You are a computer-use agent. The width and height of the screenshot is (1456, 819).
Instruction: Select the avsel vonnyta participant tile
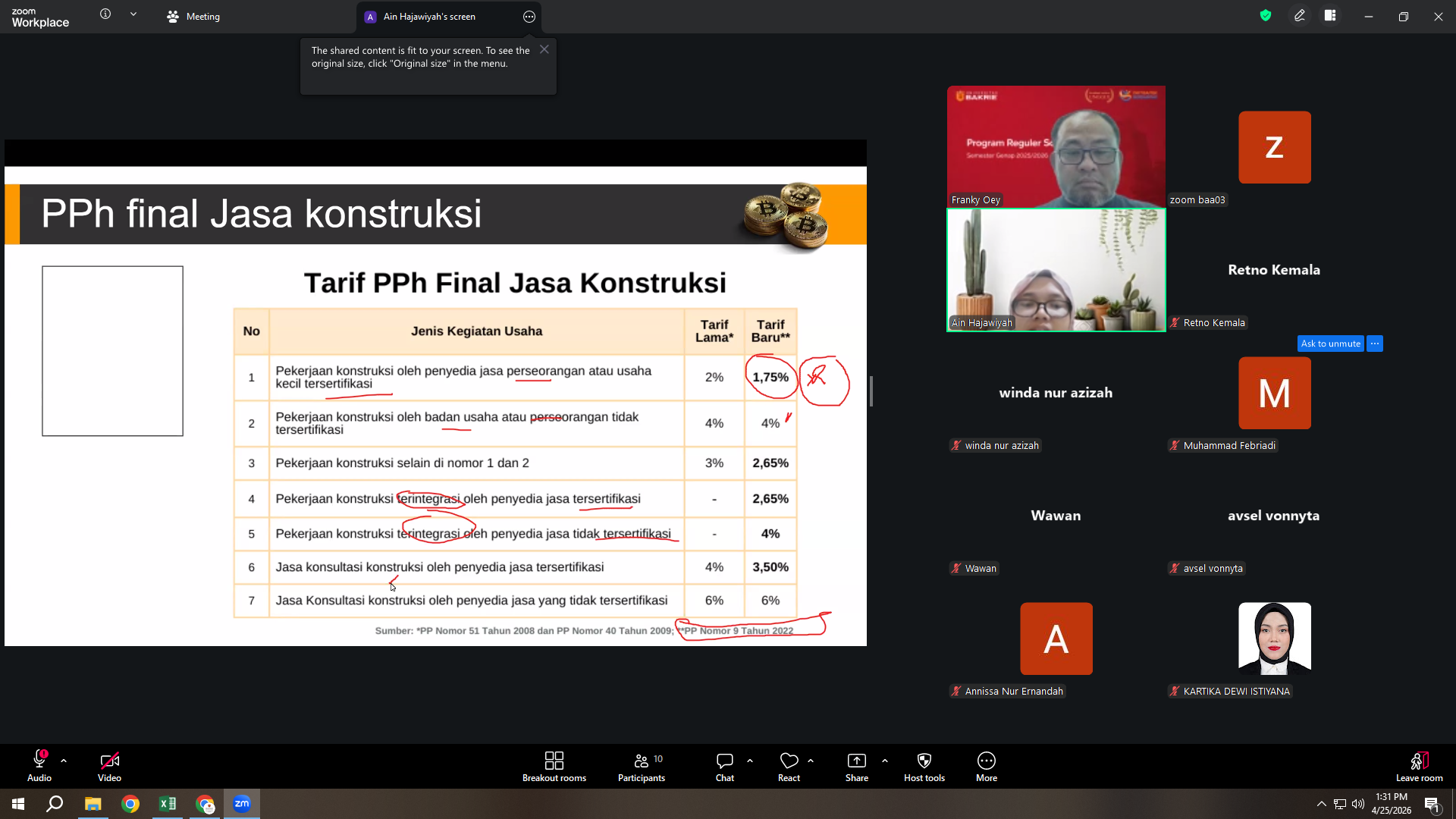pos(1275,516)
